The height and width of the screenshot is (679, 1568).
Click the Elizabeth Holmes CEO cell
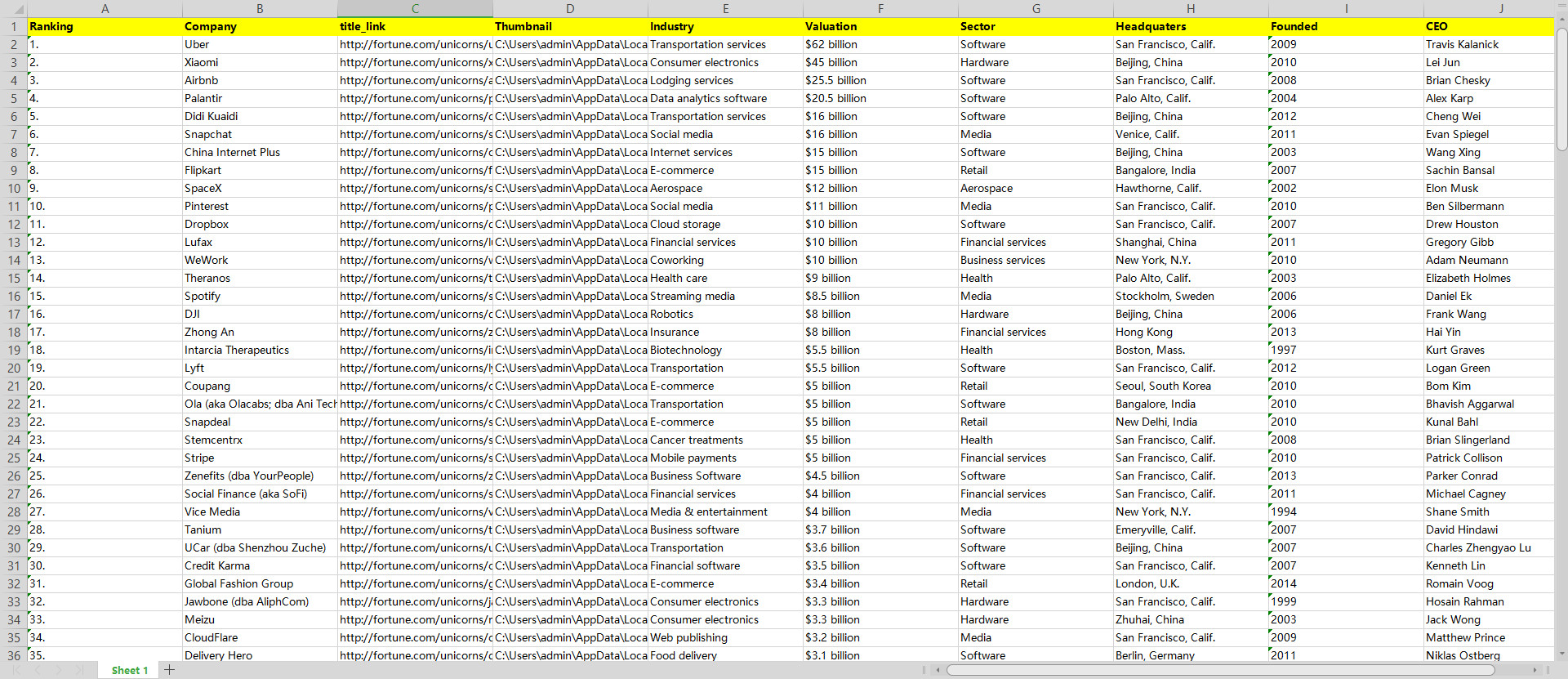[x=1489, y=278]
